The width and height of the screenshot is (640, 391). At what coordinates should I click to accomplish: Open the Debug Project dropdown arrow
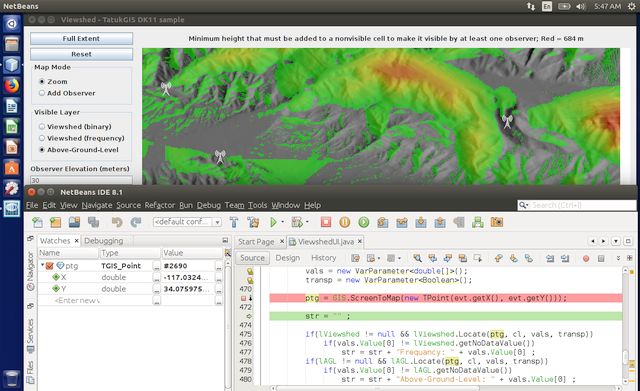(x=307, y=222)
